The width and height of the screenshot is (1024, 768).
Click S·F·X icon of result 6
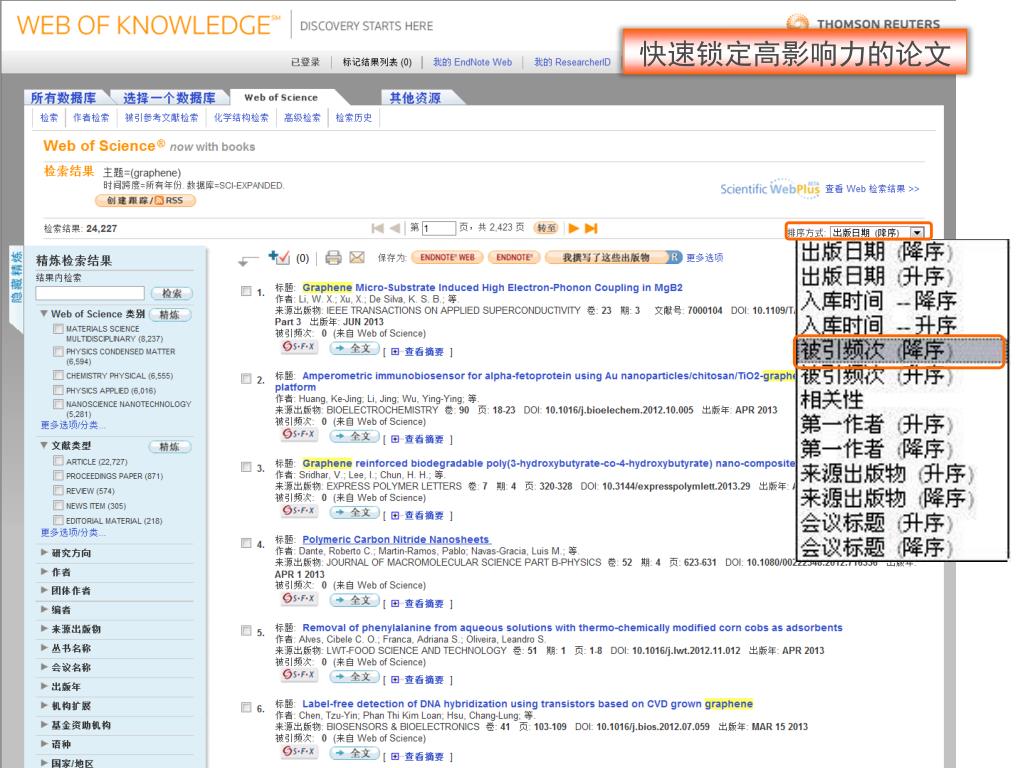298,752
